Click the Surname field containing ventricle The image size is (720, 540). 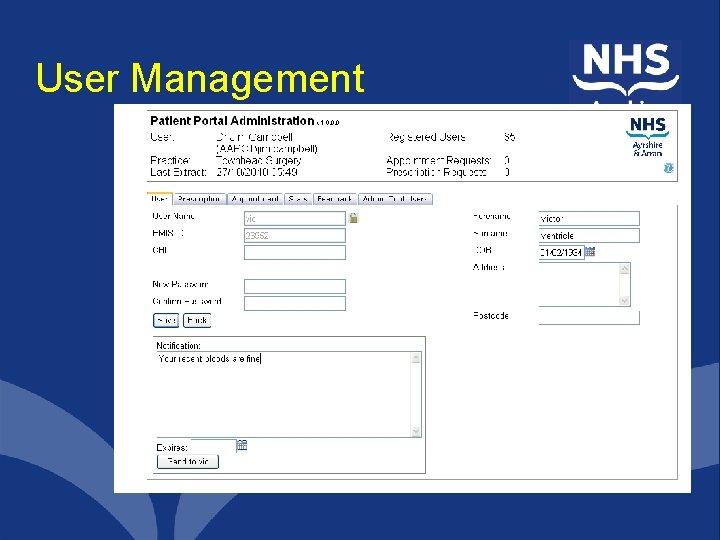(x=589, y=236)
